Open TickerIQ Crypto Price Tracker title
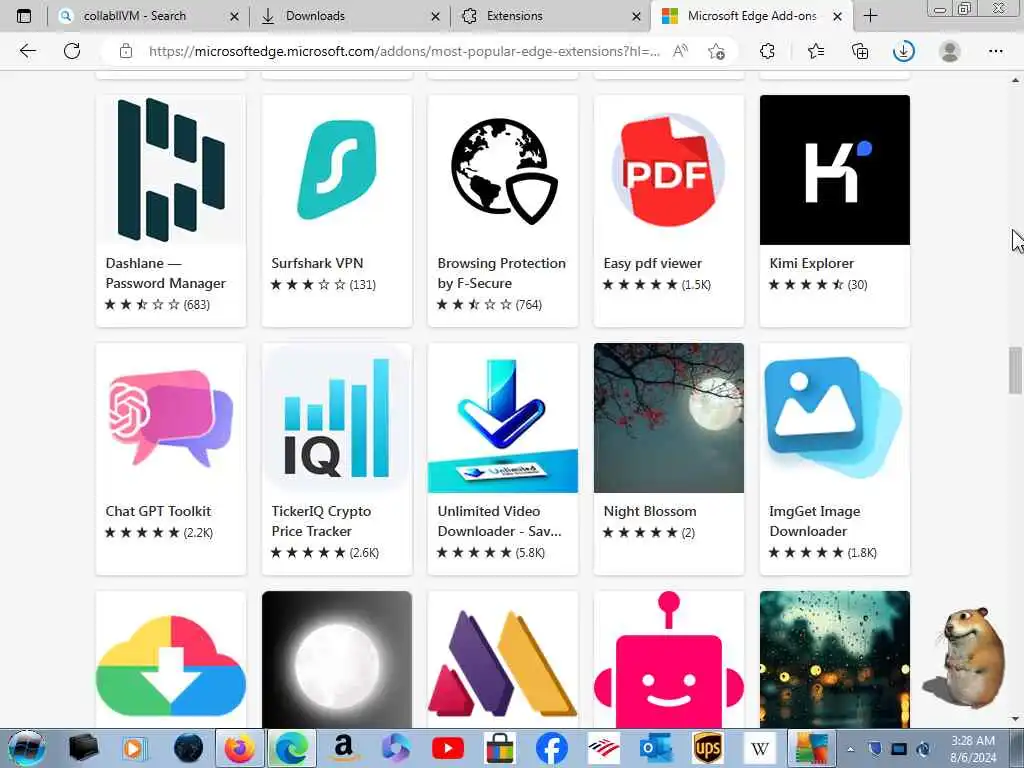 click(x=321, y=521)
